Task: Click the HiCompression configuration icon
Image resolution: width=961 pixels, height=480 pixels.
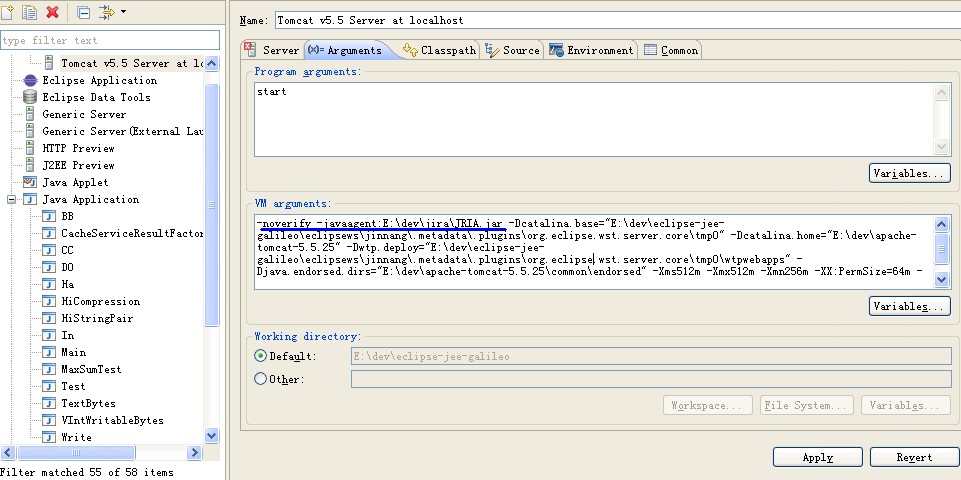Action: (x=50, y=302)
